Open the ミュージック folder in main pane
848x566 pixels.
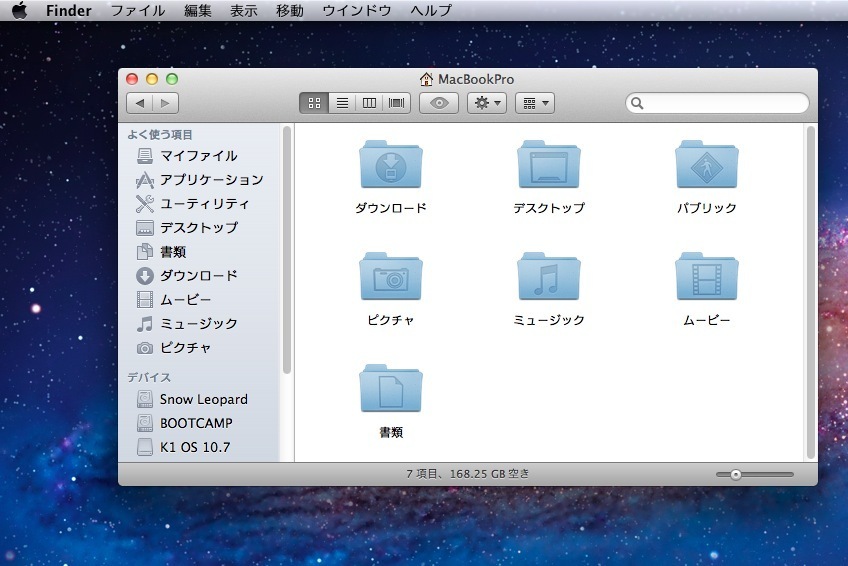click(549, 277)
